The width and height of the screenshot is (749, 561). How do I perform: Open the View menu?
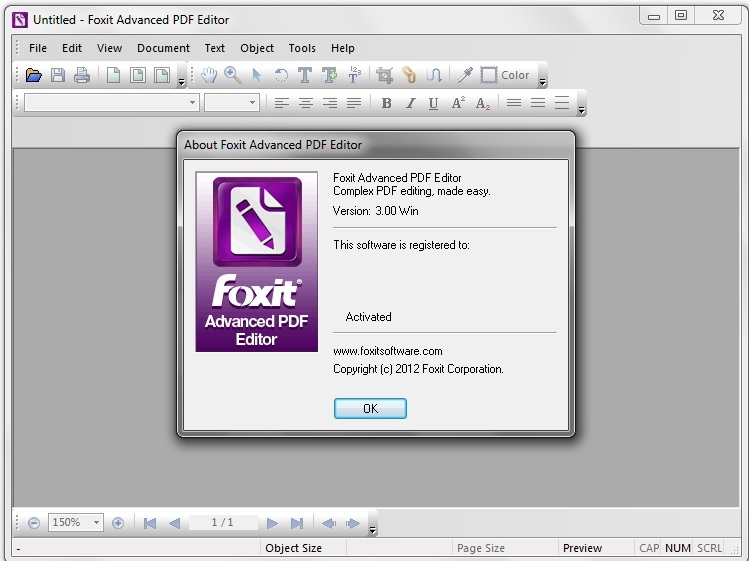(109, 48)
